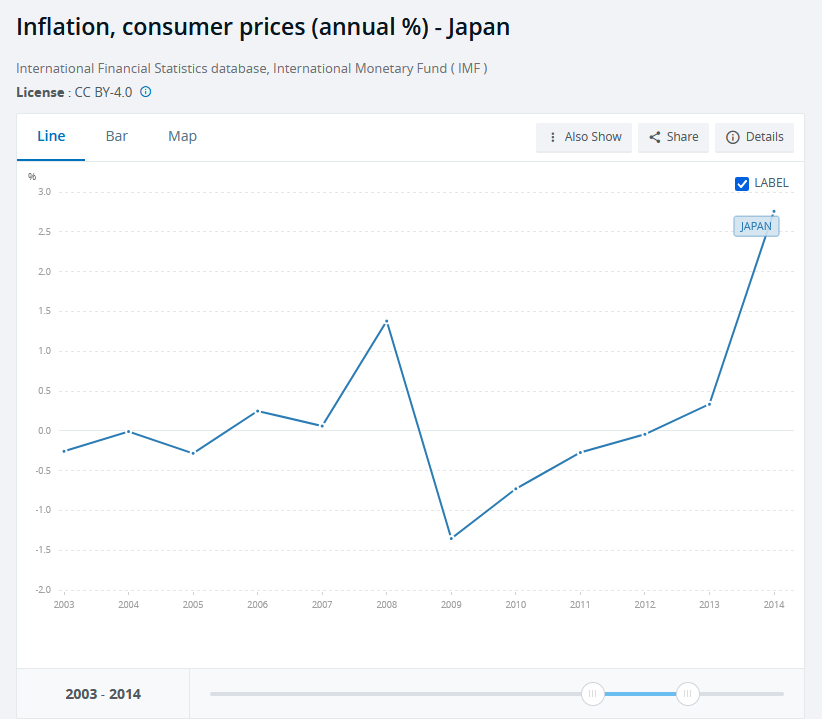
Task: Click the info icon beside CC BY-4.0 license
Action: click(146, 92)
